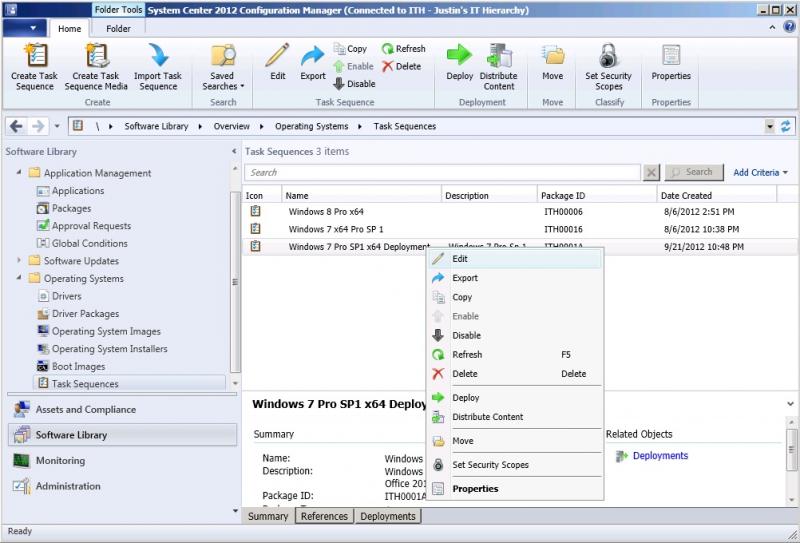Viewport: 800px width, 543px height.
Task: Click Disable in the ribbon
Action: click(354, 84)
